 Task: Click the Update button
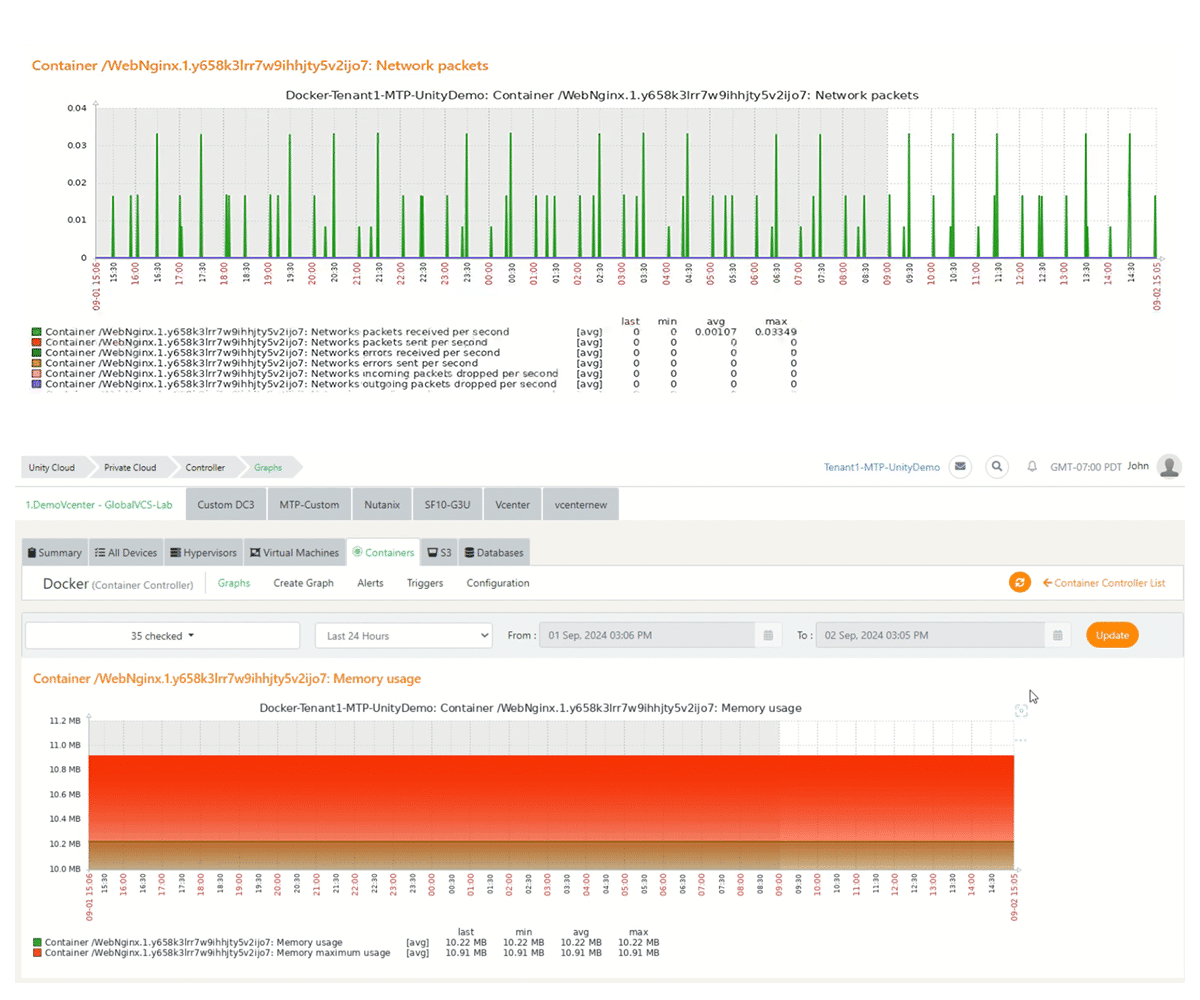(x=1112, y=635)
